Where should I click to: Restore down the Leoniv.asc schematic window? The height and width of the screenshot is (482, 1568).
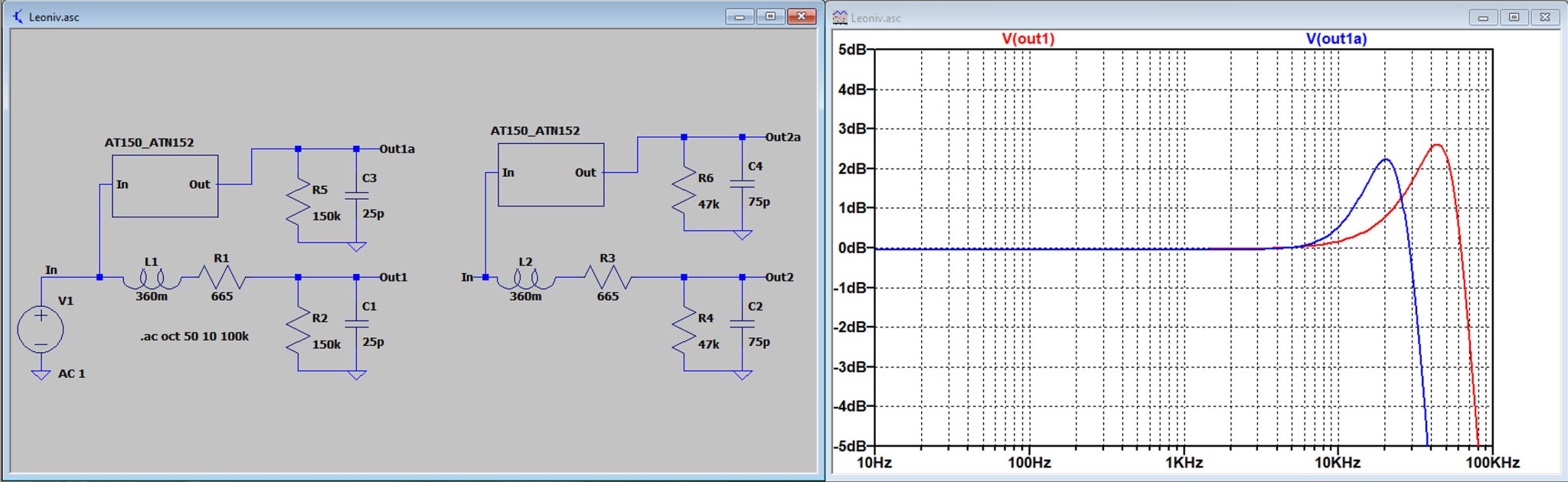[x=770, y=17]
